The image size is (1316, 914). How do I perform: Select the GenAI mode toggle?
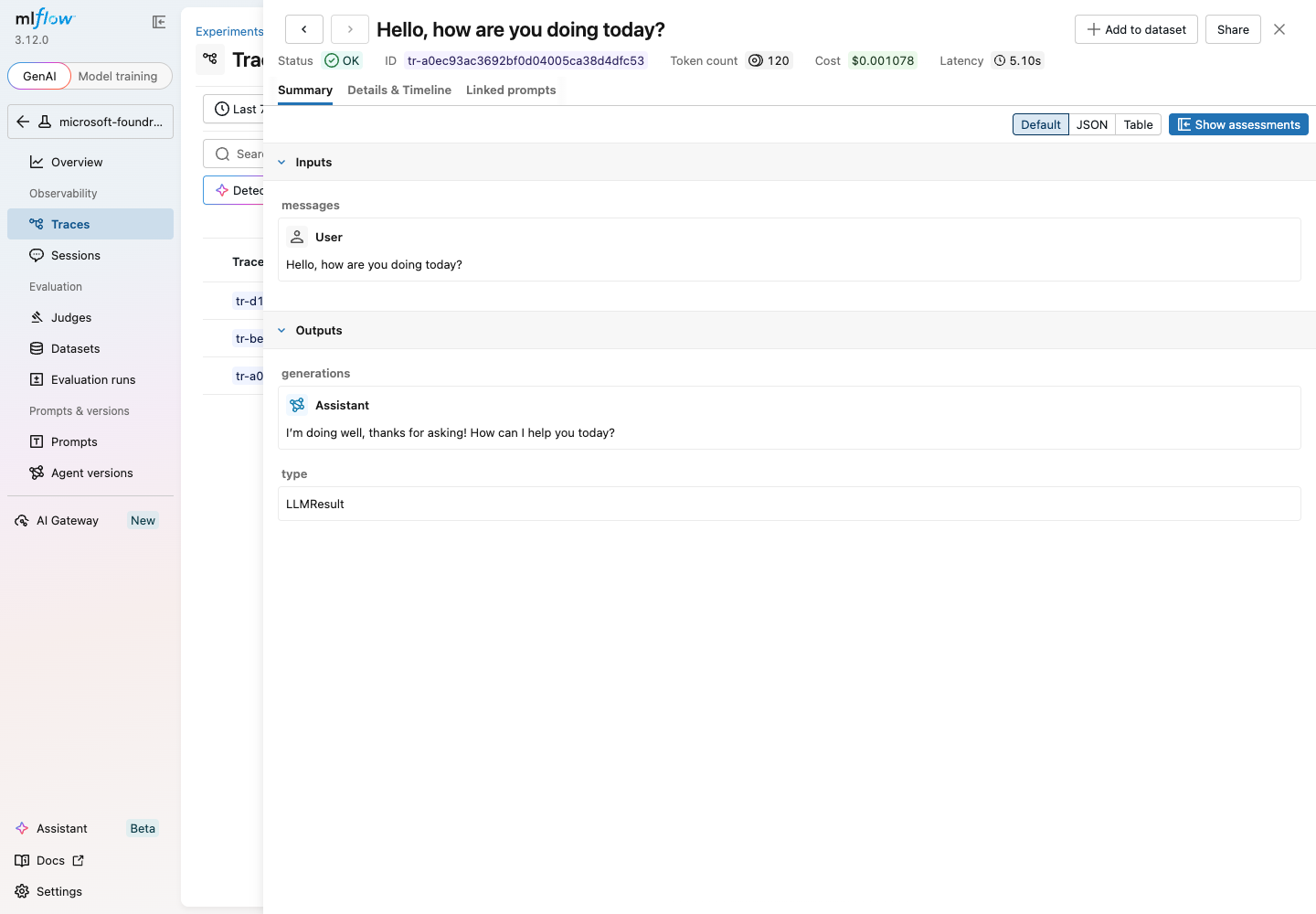[39, 76]
